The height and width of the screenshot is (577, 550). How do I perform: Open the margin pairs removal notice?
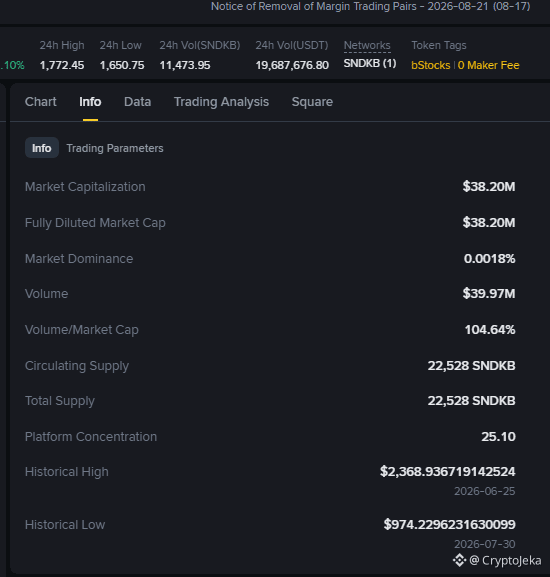coord(370,7)
